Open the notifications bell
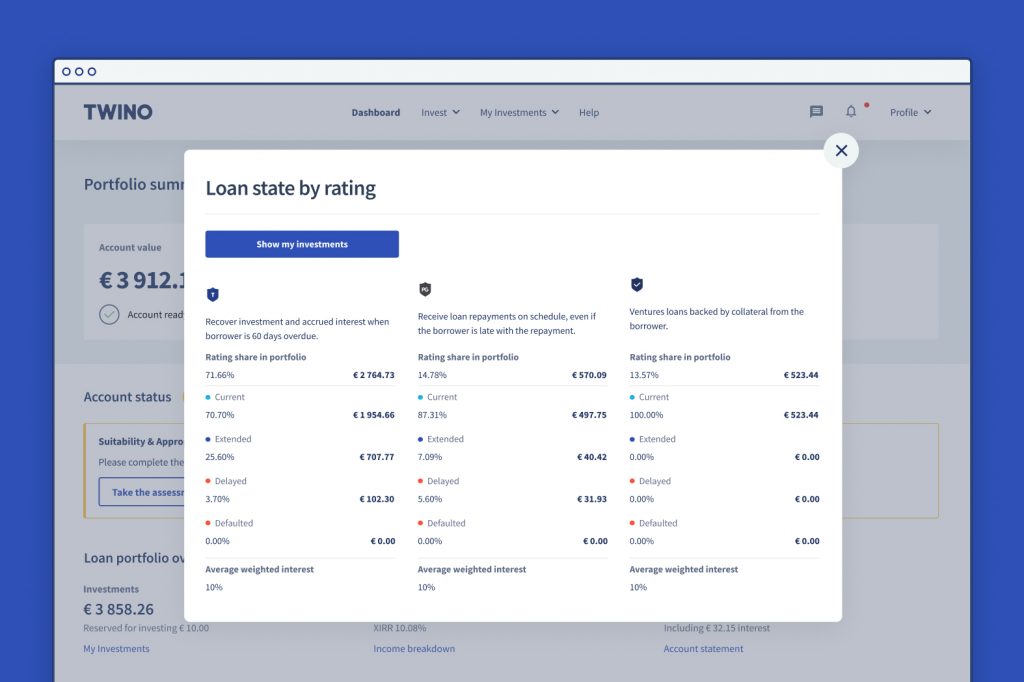The height and width of the screenshot is (682, 1024). pos(851,112)
